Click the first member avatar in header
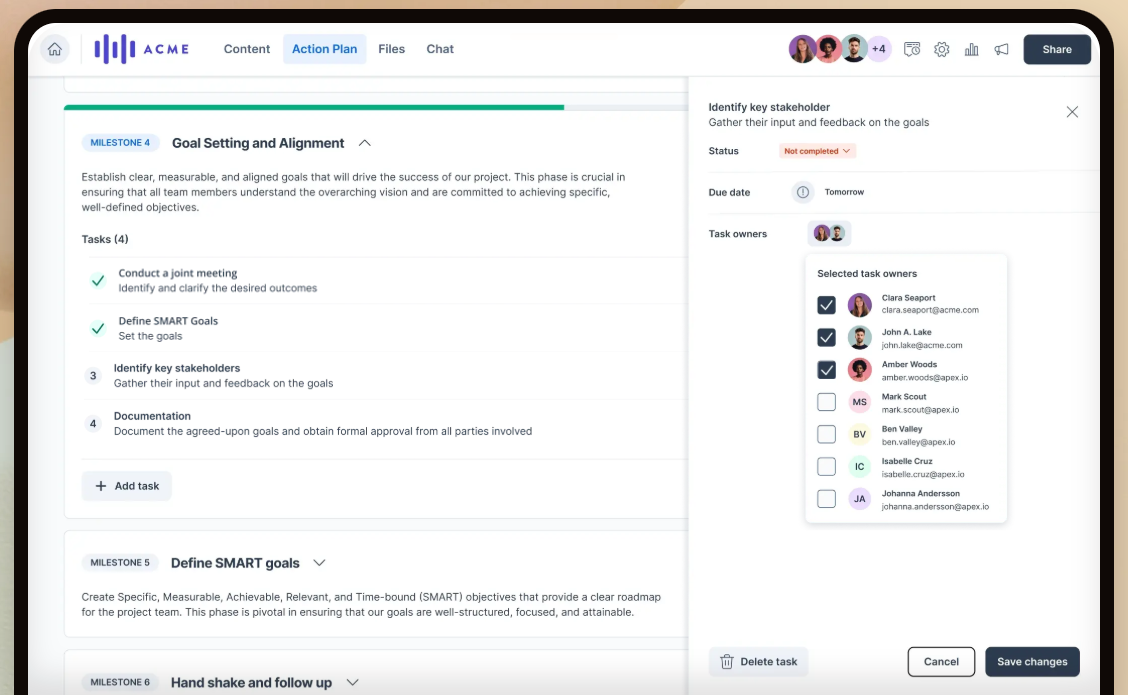 (x=801, y=49)
